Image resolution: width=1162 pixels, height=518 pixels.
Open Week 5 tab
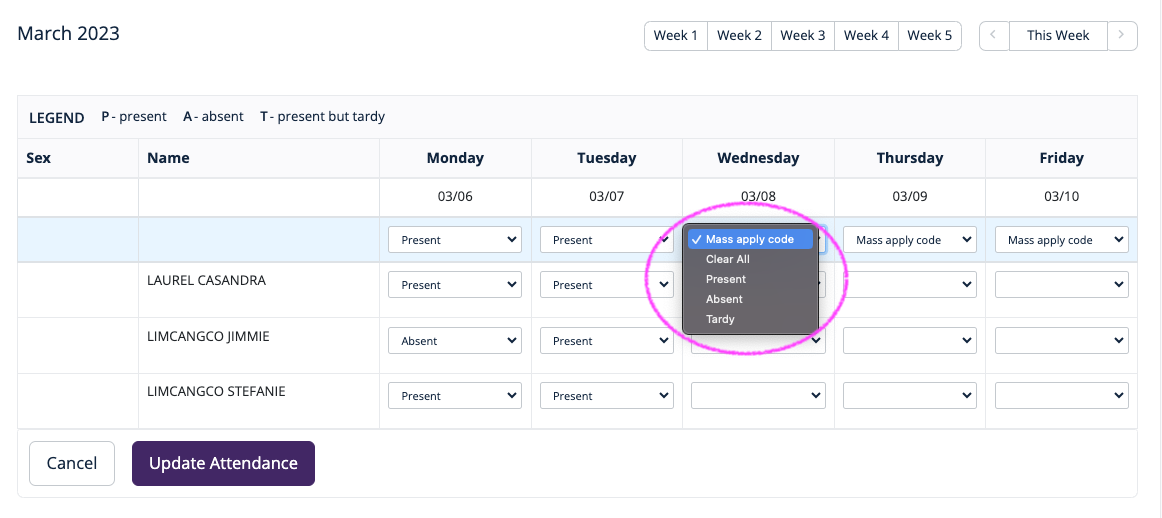(930, 36)
